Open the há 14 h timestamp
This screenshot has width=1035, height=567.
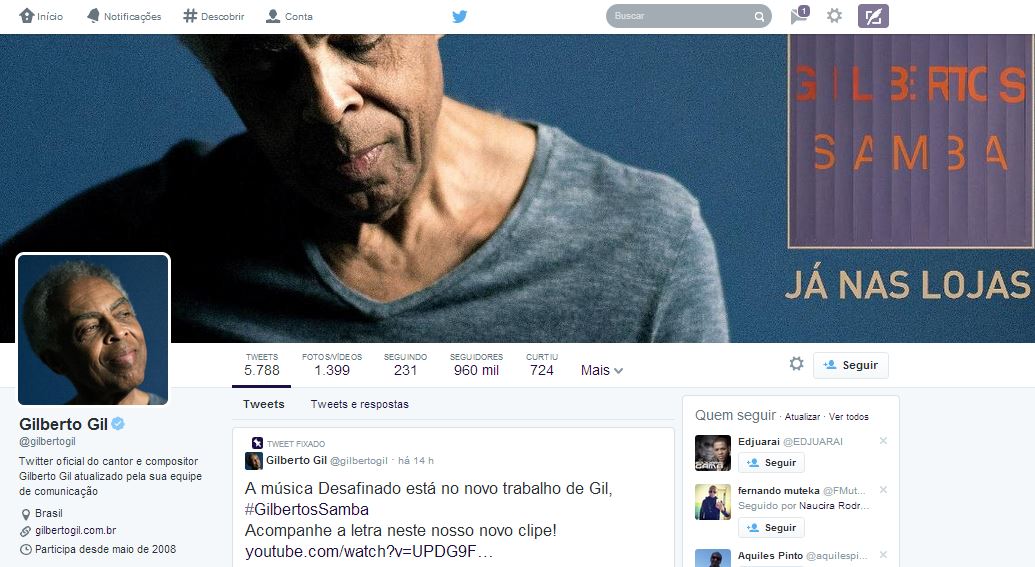click(416, 461)
